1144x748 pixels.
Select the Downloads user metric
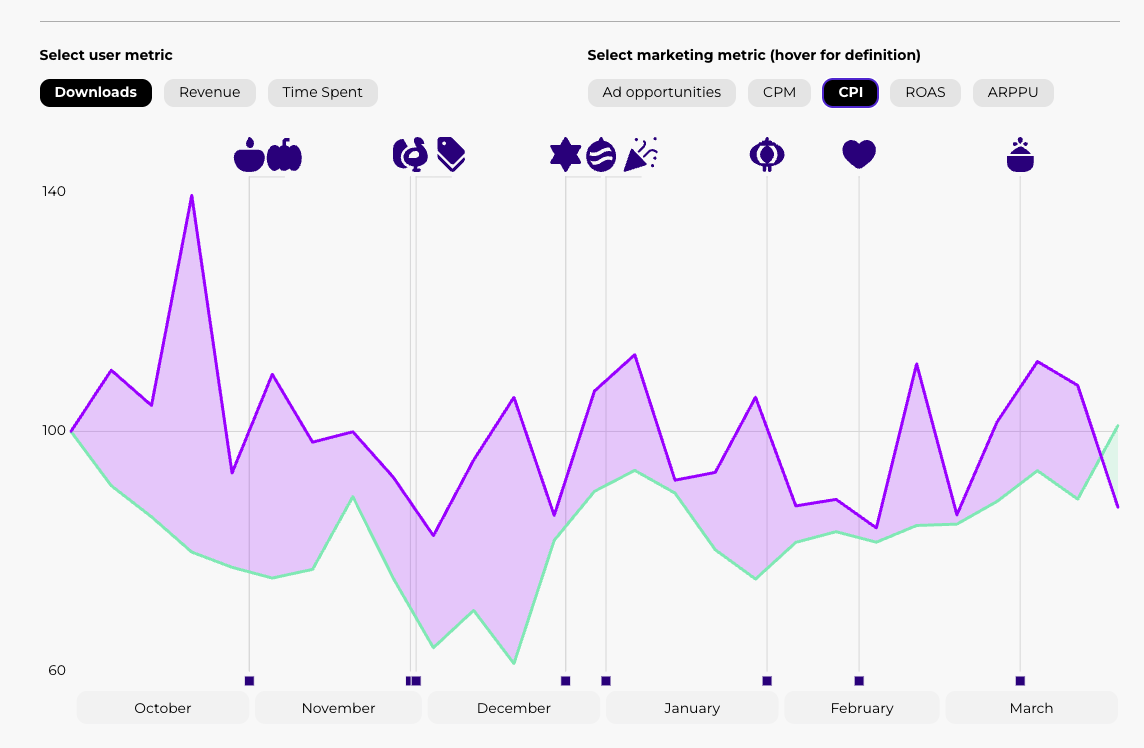pos(96,92)
